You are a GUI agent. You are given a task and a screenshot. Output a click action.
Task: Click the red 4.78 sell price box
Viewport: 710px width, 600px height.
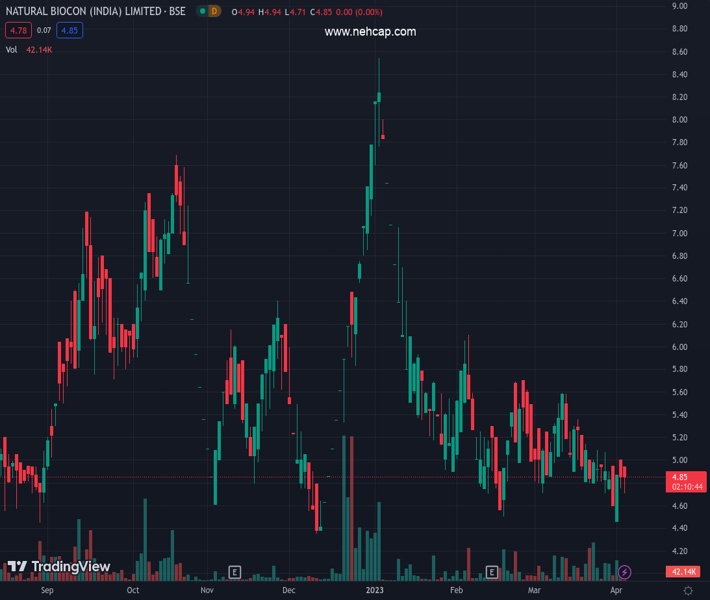pyautogui.click(x=17, y=30)
